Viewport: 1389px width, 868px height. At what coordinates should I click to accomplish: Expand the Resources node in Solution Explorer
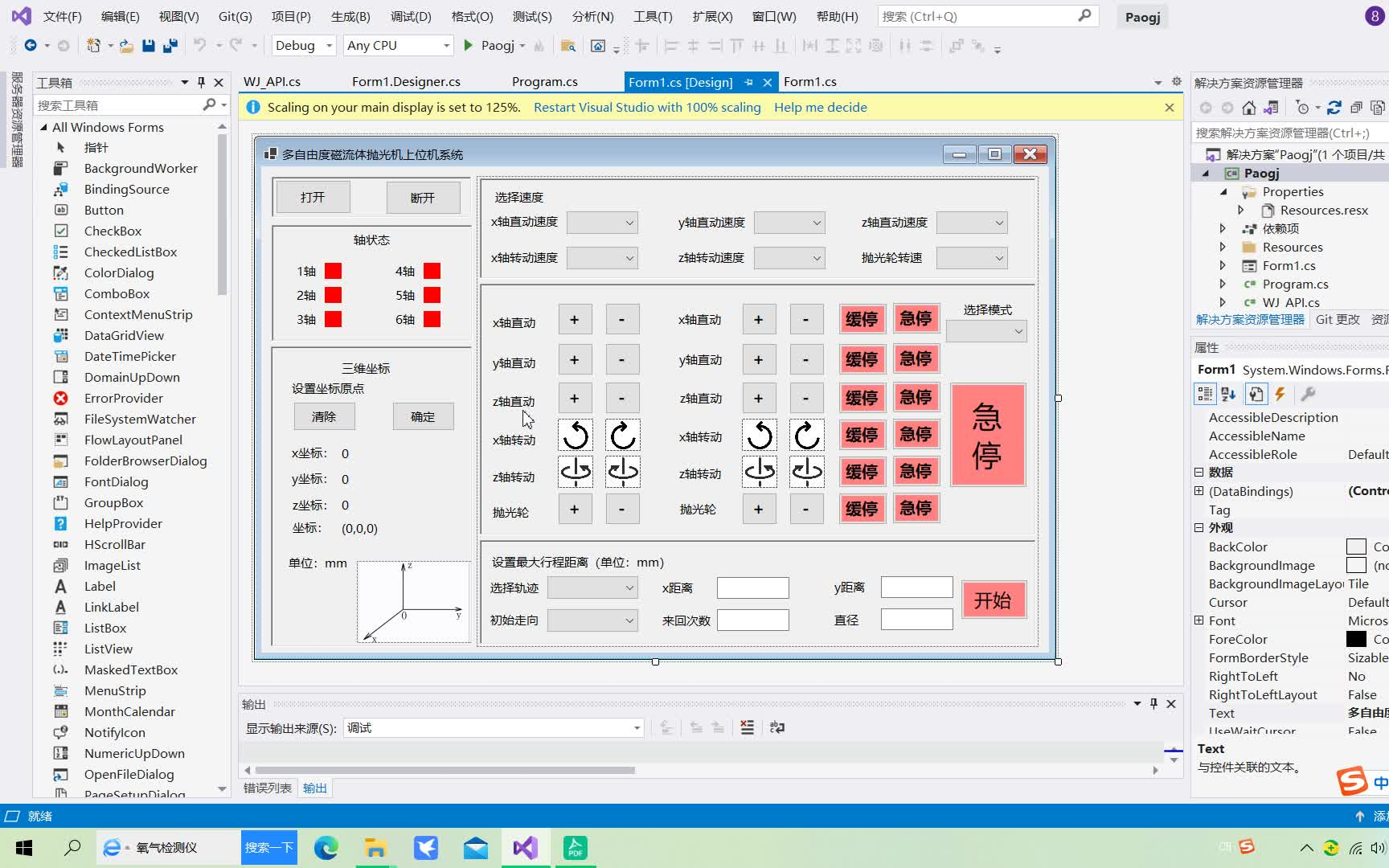[1223, 247]
